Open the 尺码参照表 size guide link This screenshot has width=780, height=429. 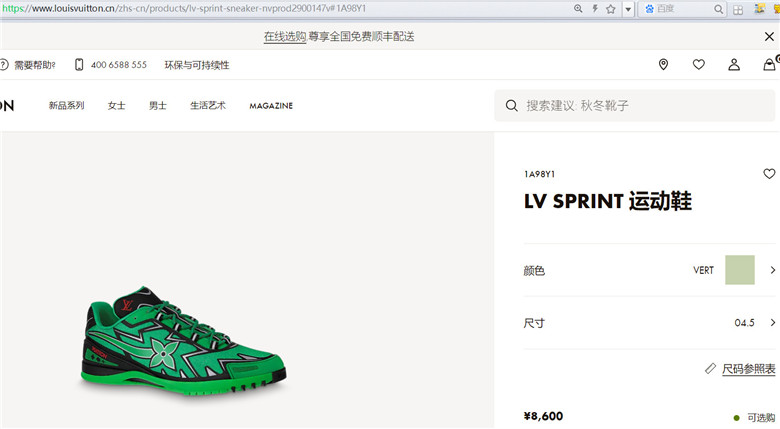click(x=749, y=369)
